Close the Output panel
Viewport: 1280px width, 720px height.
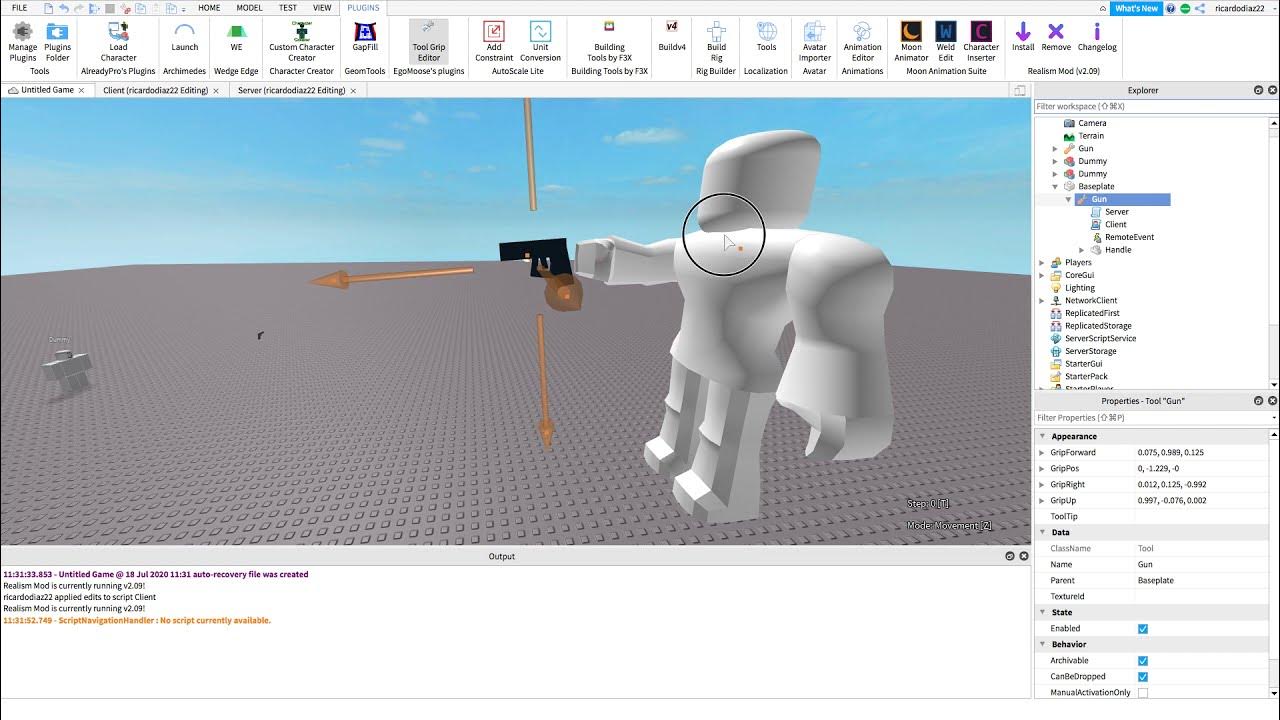point(1024,556)
